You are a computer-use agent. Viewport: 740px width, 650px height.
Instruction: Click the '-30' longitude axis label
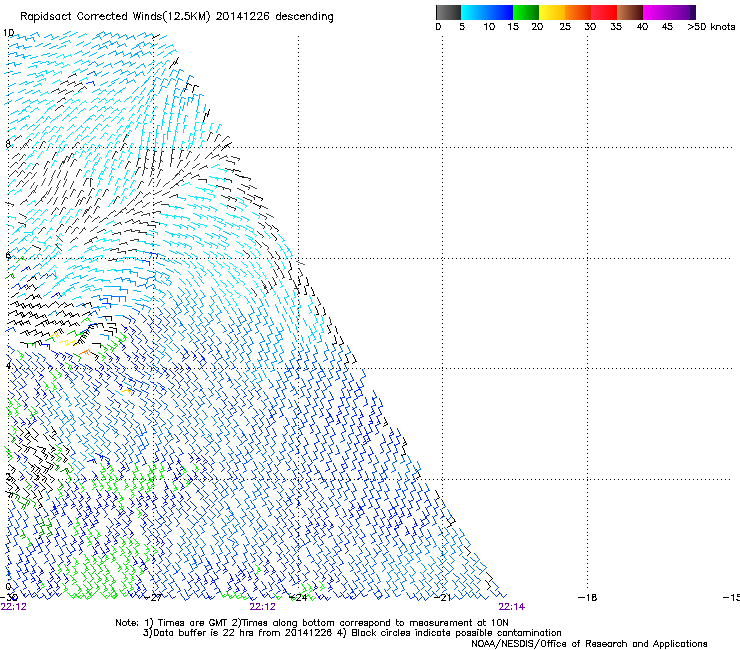9,598
